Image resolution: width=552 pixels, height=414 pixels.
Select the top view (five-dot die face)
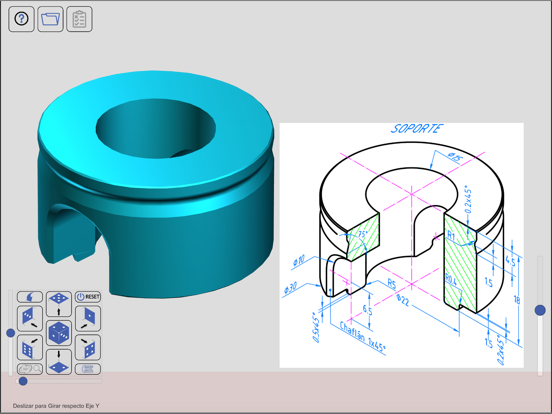[x=59, y=303]
